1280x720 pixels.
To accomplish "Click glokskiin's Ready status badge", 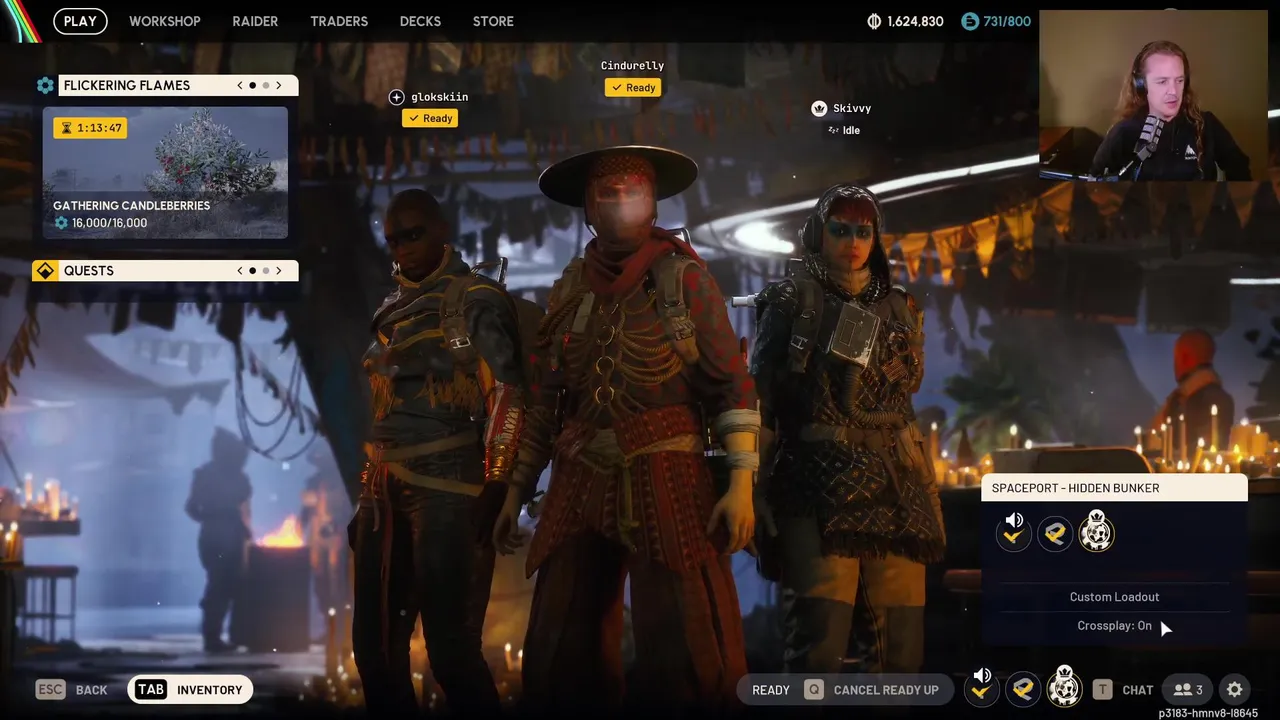I will (430, 118).
